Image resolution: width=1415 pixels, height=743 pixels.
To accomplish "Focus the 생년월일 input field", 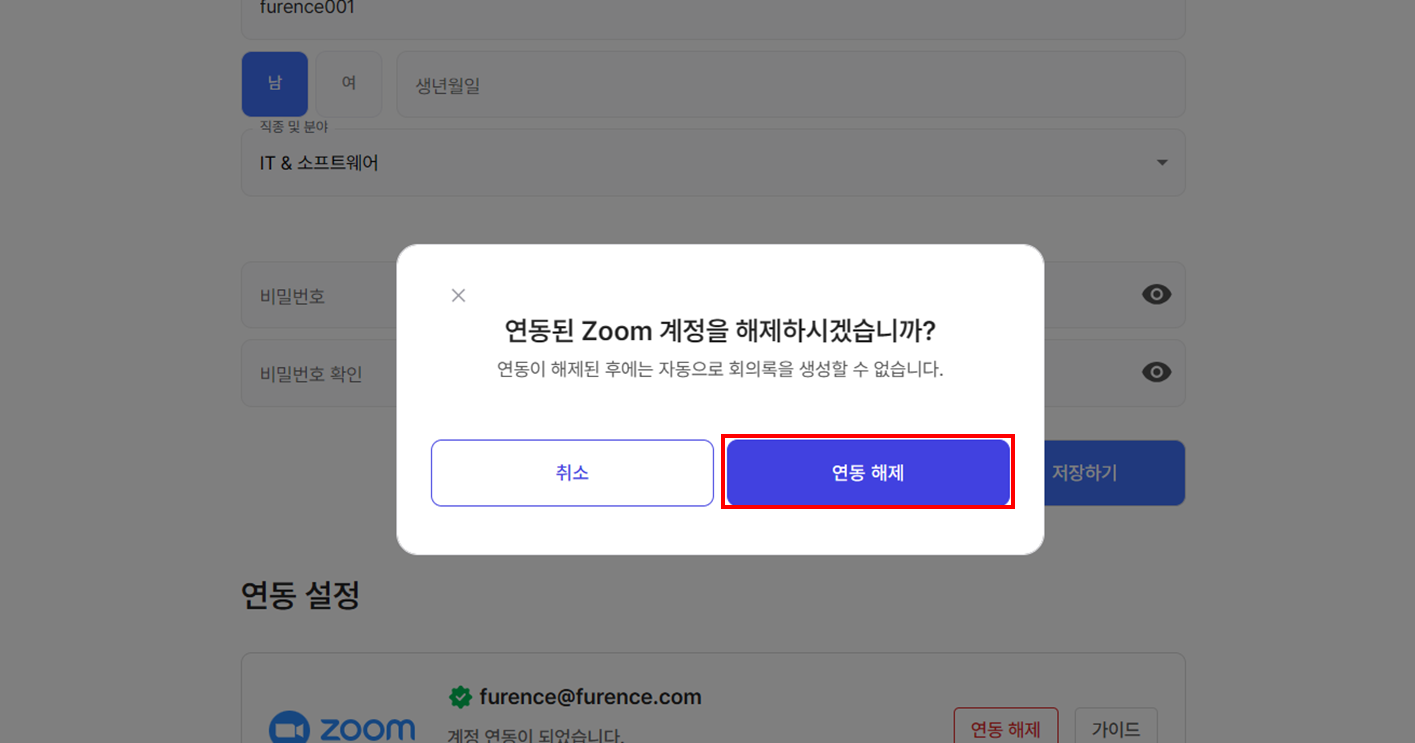I will tap(790, 85).
